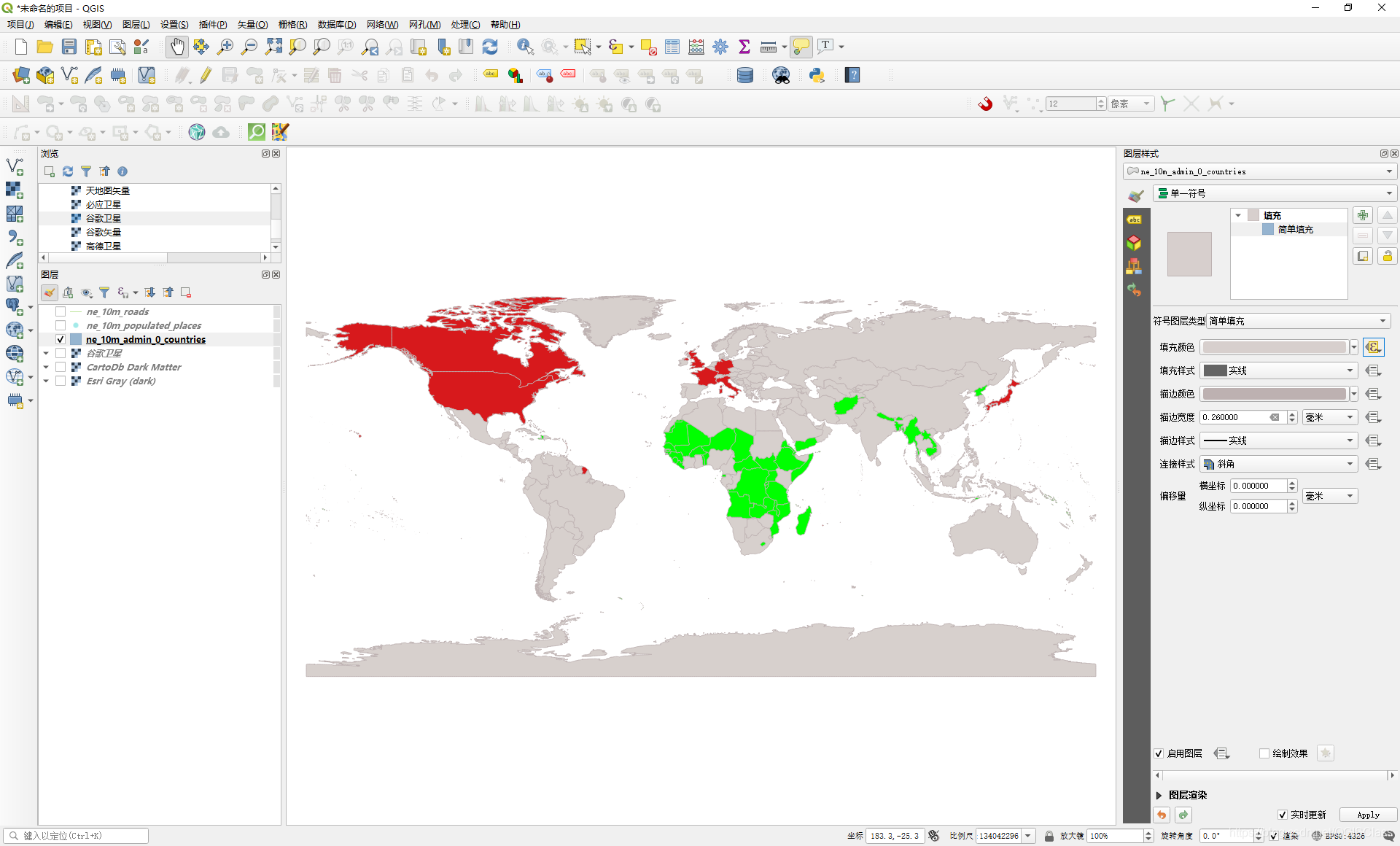Screen dimensions: 1400x846
Task: Click the Save Project floppy icon
Action: click(69, 47)
